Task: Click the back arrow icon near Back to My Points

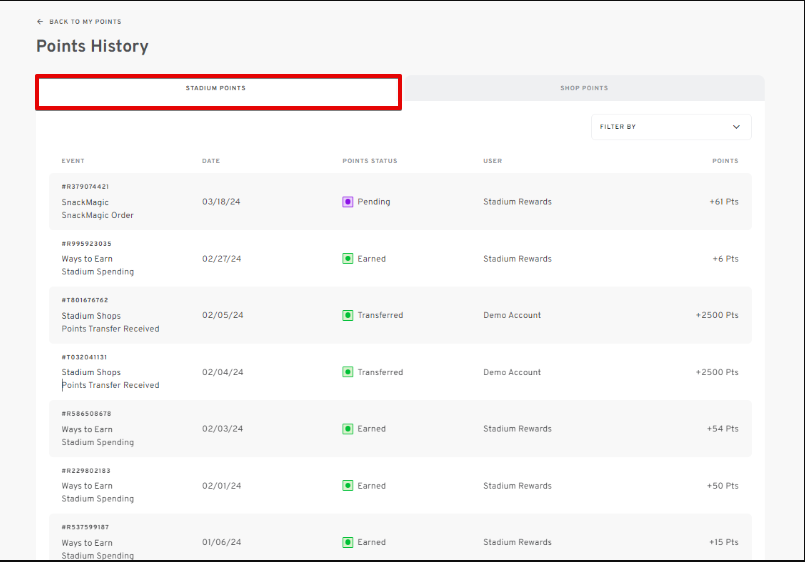Action: pyautogui.click(x=40, y=22)
